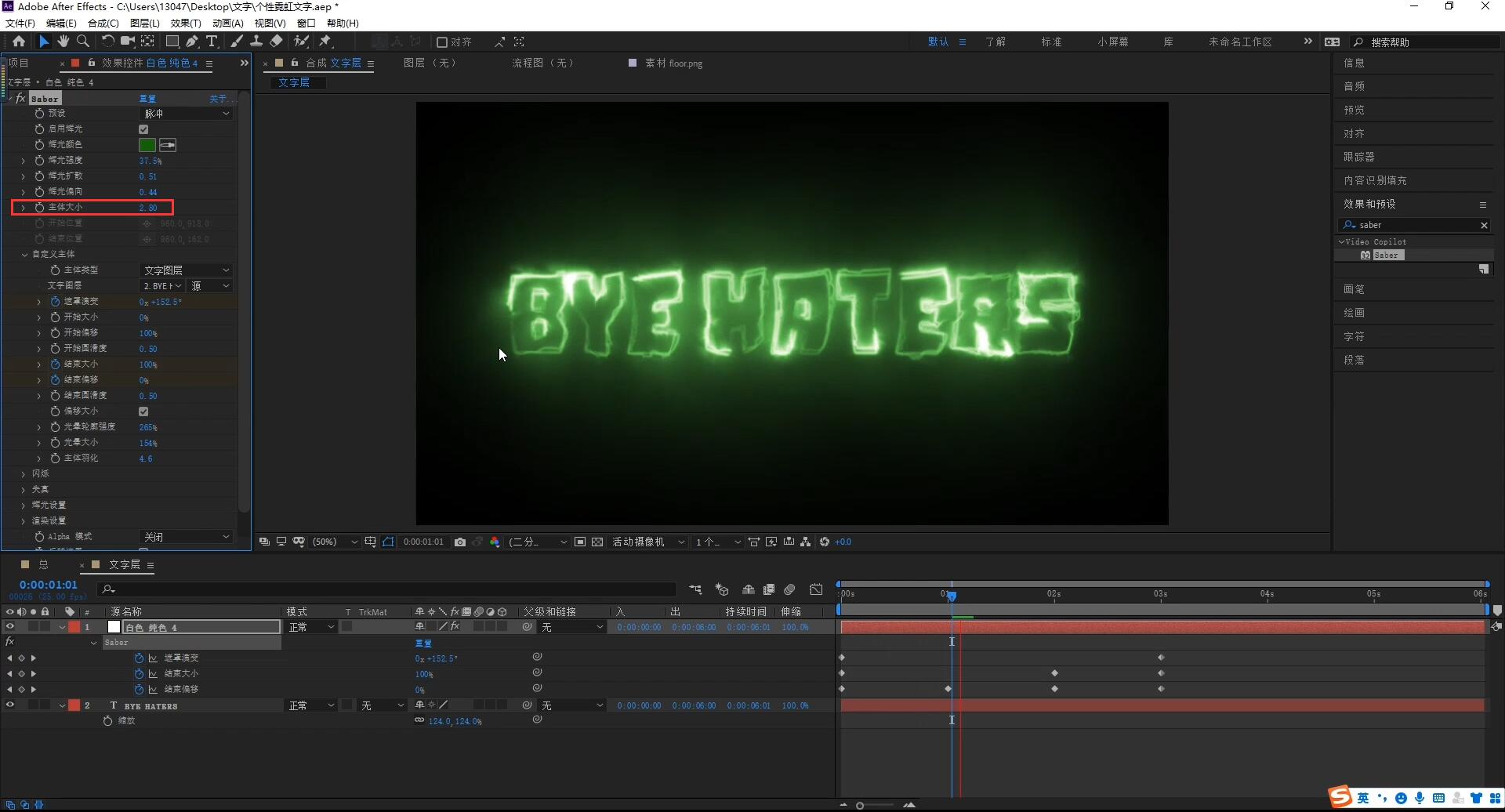This screenshot has height=812, width=1505.
Task: Open the 主体类型 dropdown showing 文字图层
Action: point(186,270)
